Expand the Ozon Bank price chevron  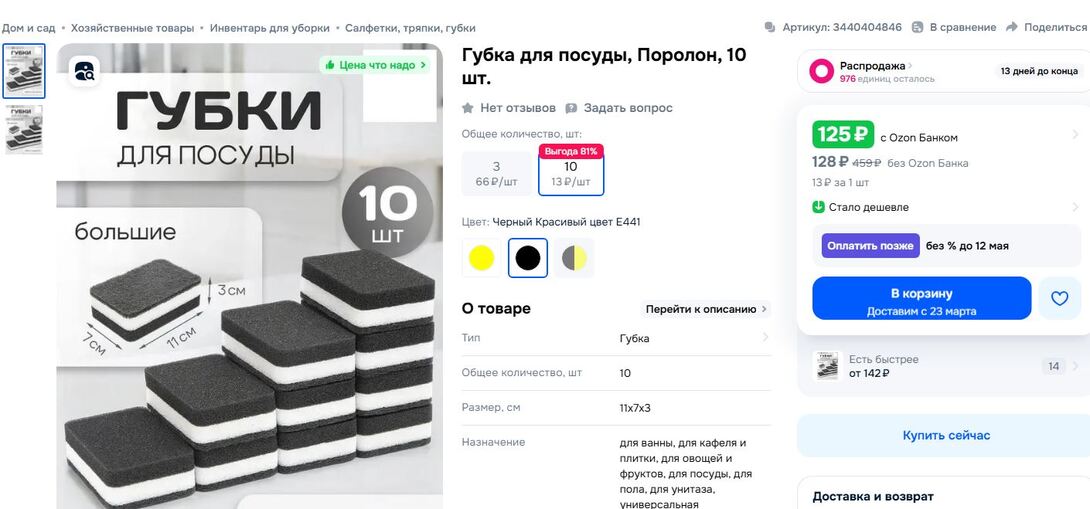point(1075,135)
